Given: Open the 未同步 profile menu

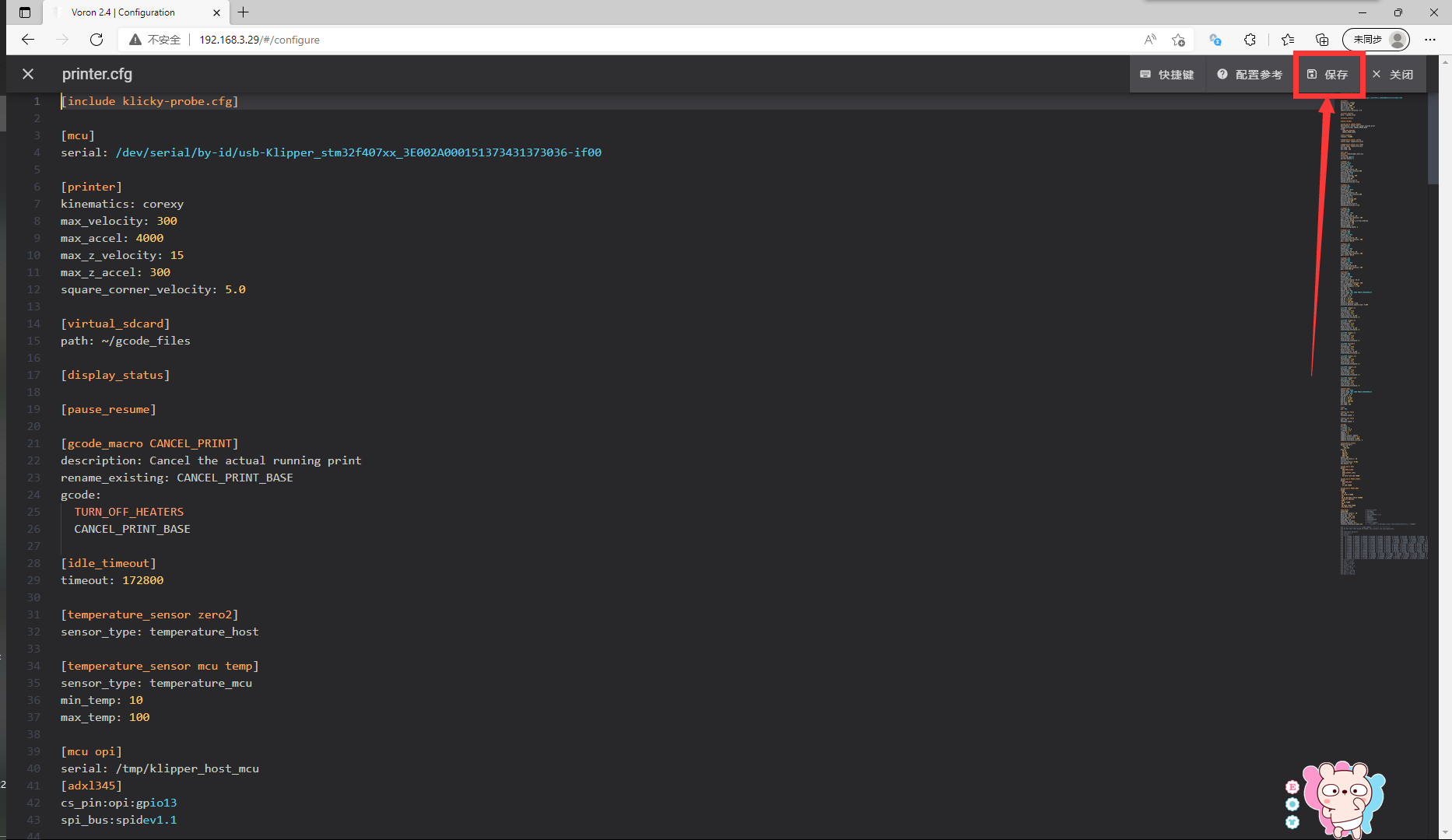Looking at the screenshot, I should point(1376,40).
